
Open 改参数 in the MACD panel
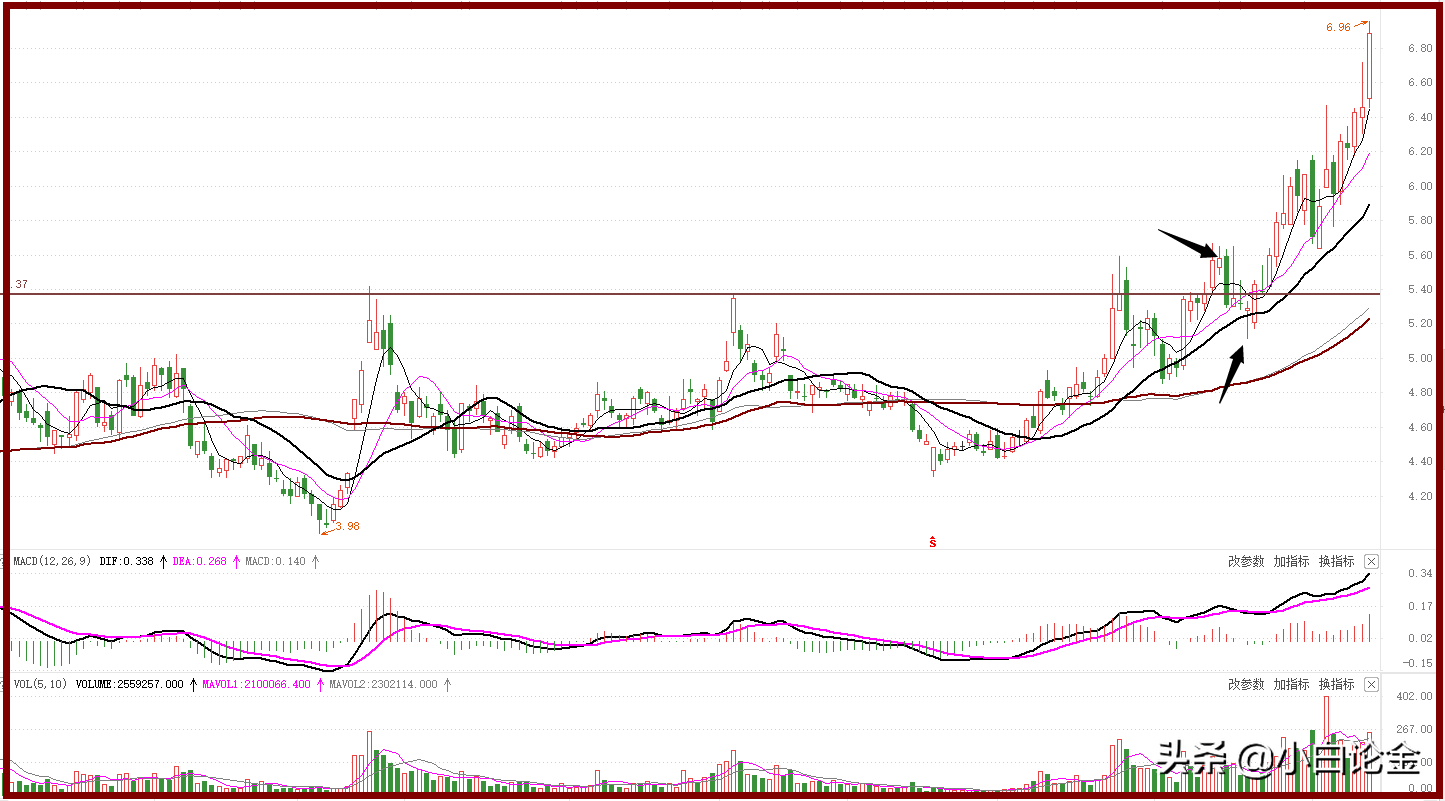coord(1246,561)
